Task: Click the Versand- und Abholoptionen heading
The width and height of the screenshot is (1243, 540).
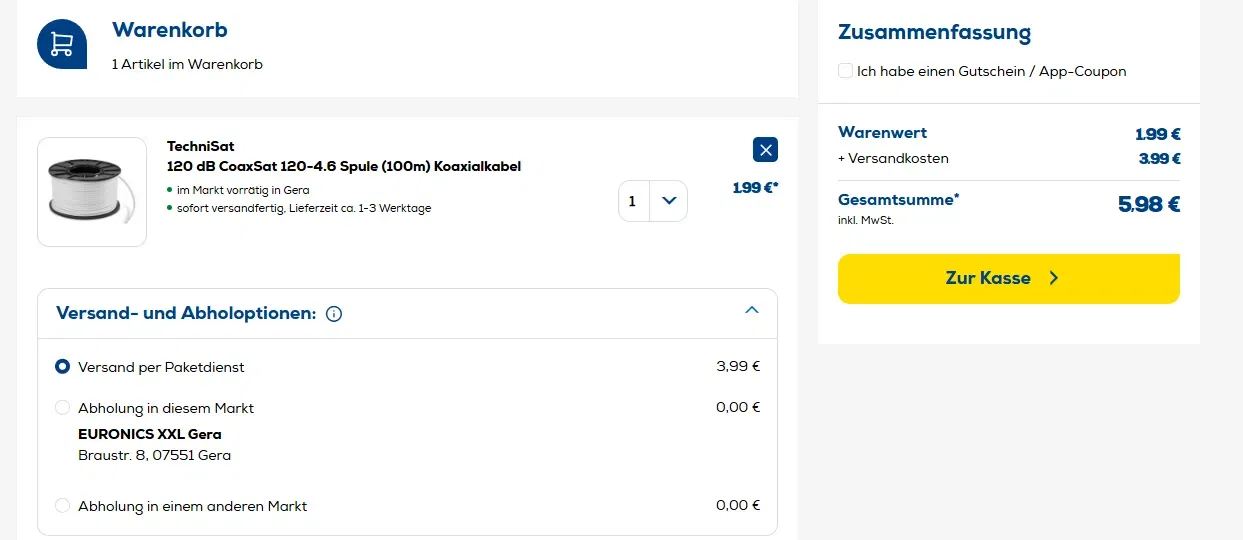Action: coord(186,313)
